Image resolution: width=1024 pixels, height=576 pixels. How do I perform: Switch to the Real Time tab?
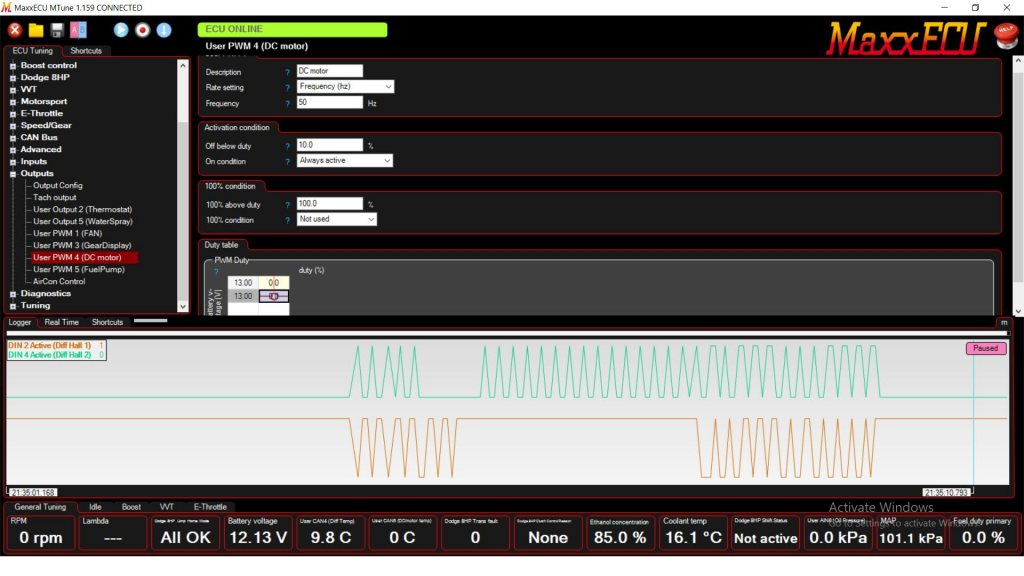coord(62,322)
